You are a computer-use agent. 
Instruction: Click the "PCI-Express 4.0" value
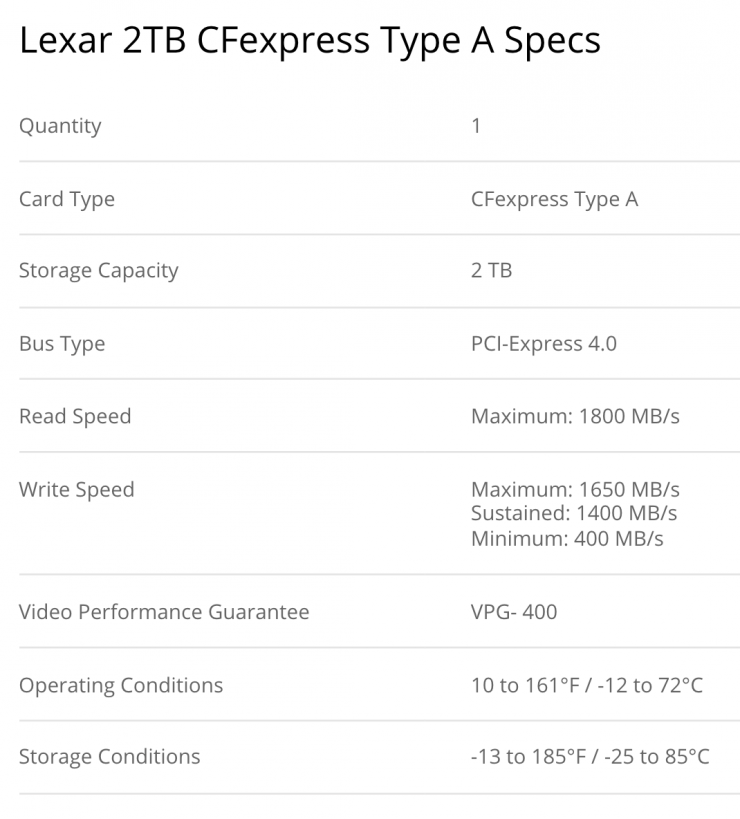[543, 344]
